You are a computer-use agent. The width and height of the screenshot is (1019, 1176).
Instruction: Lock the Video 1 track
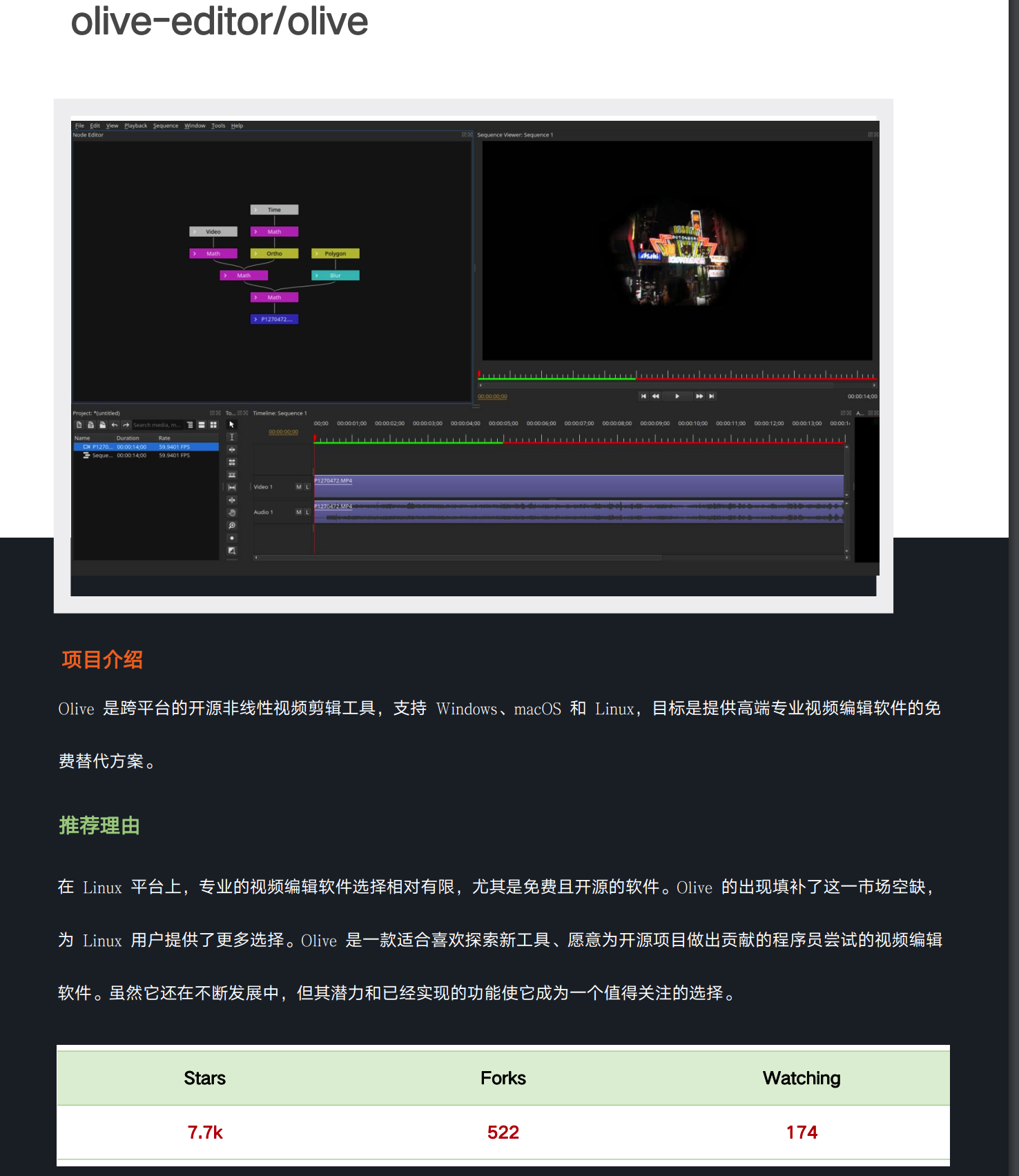[x=307, y=487]
